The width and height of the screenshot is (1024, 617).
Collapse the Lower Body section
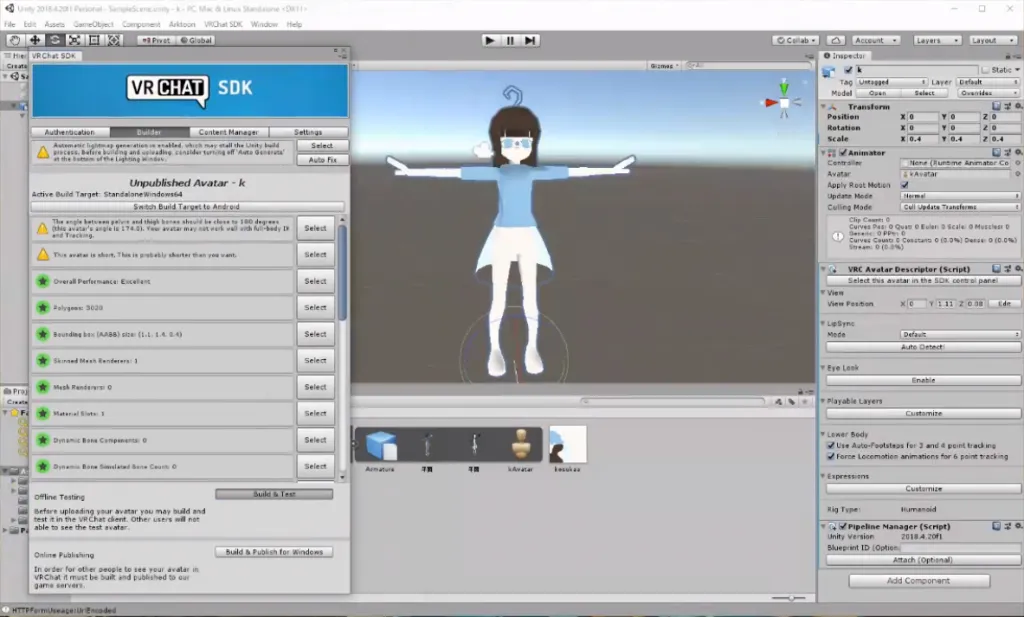pos(824,434)
